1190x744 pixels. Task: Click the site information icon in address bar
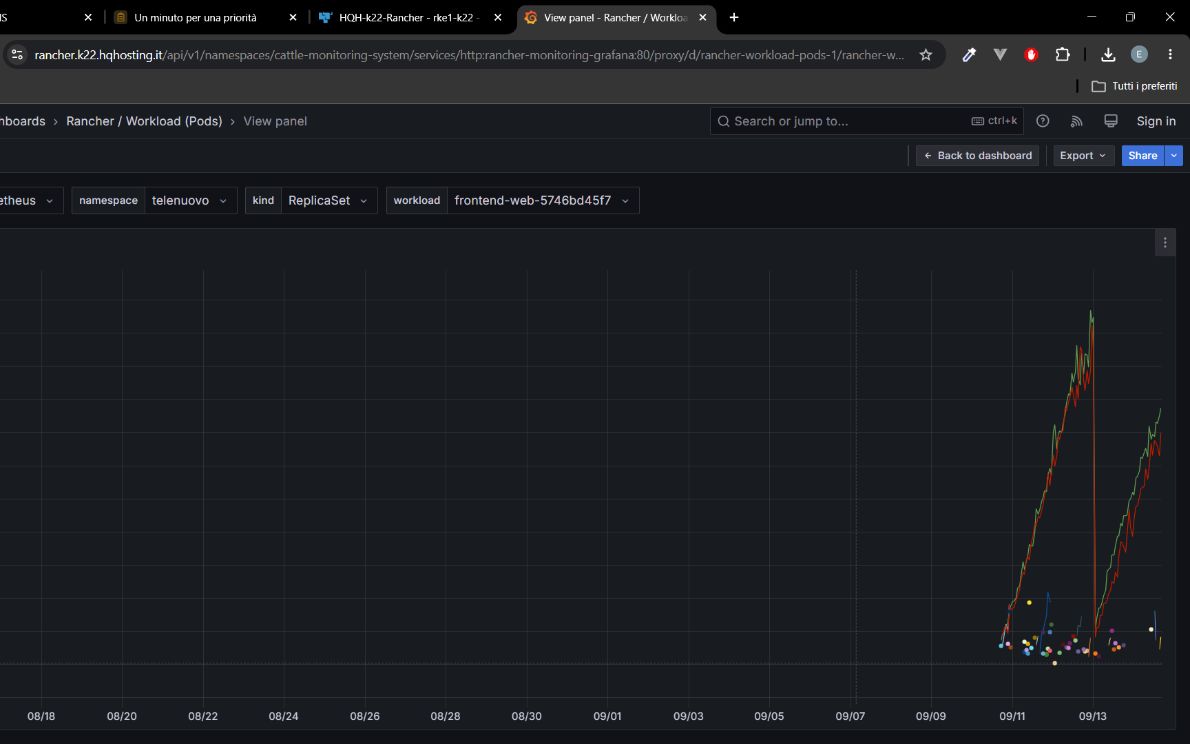17,55
